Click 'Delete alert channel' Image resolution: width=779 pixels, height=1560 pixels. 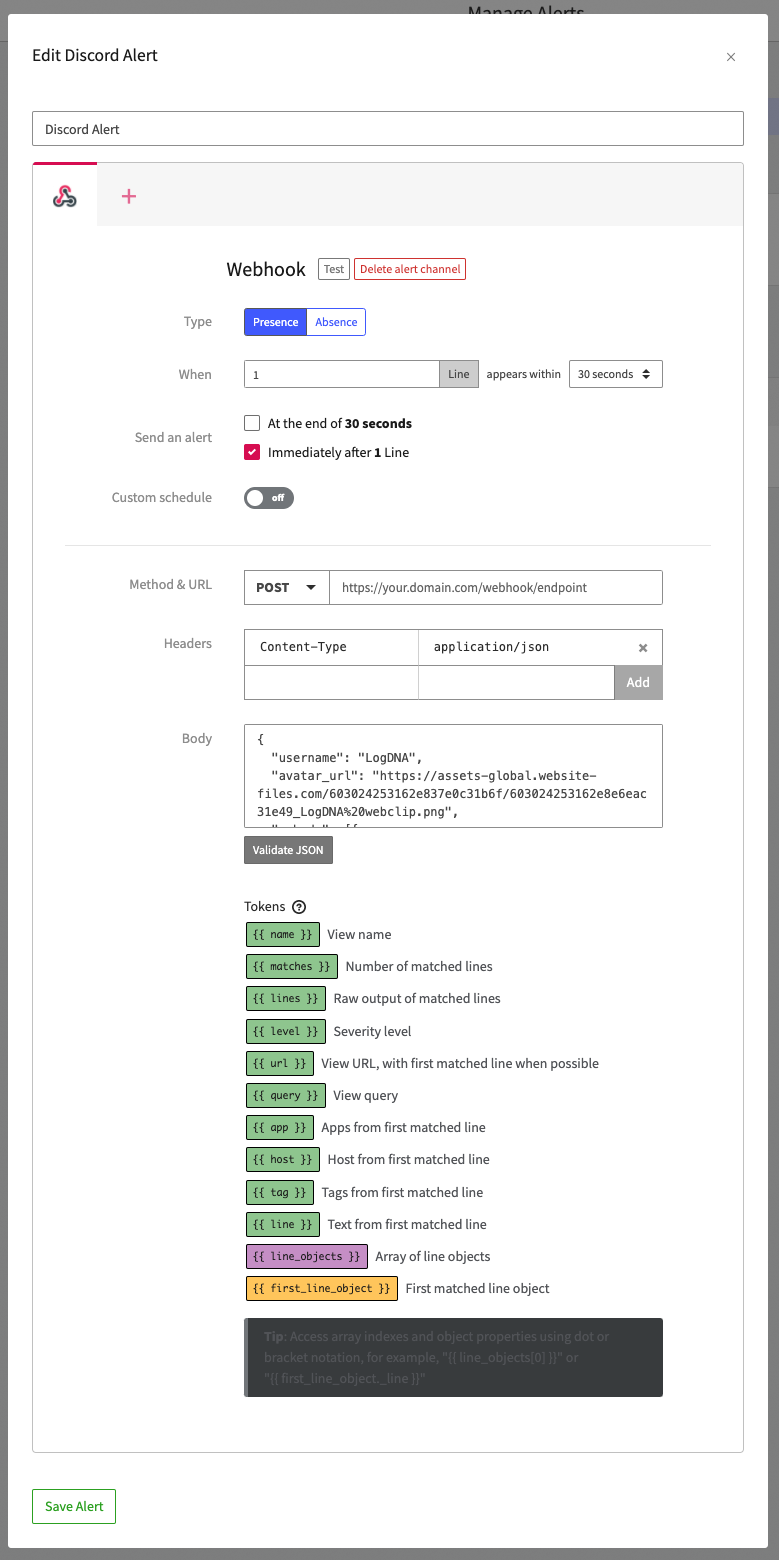coord(409,268)
